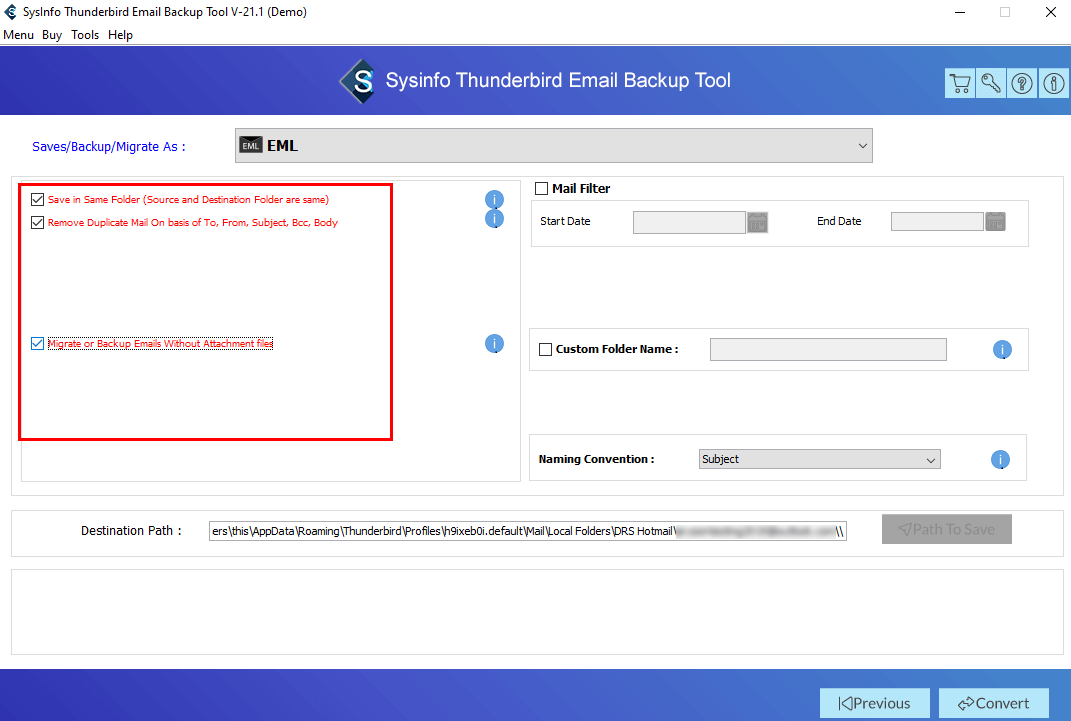1071x721 pixels.
Task: Click the key activation icon
Action: pyautogui.click(x=991, y=83)
